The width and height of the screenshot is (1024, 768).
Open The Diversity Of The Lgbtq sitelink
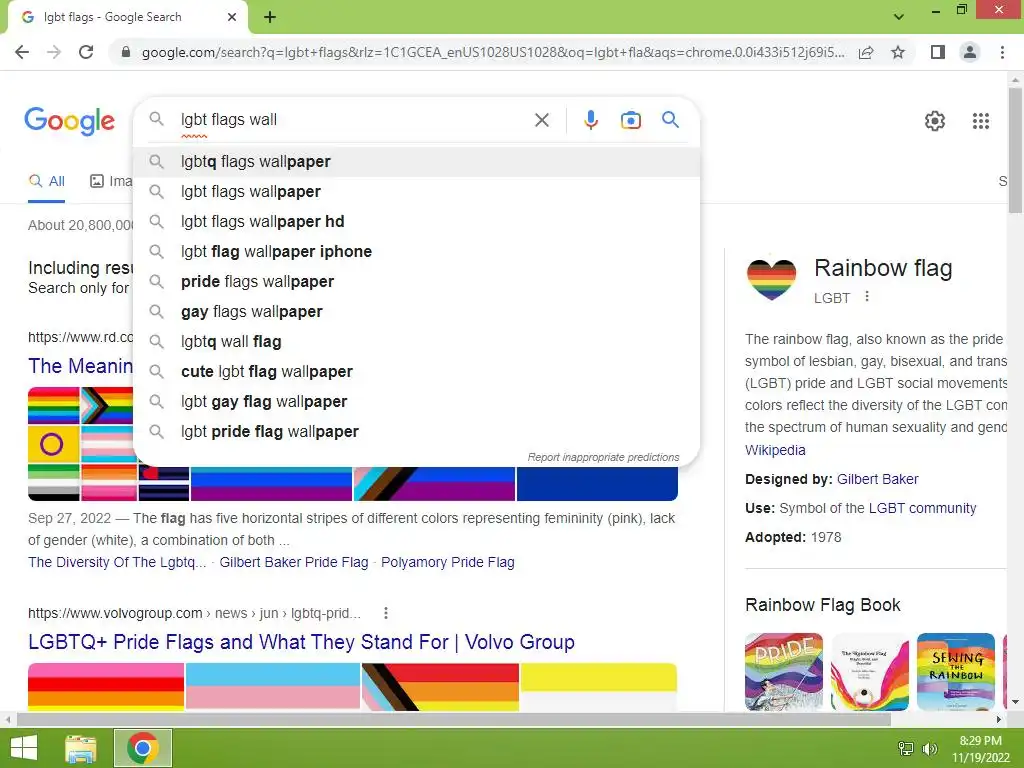tap(117, 562)
